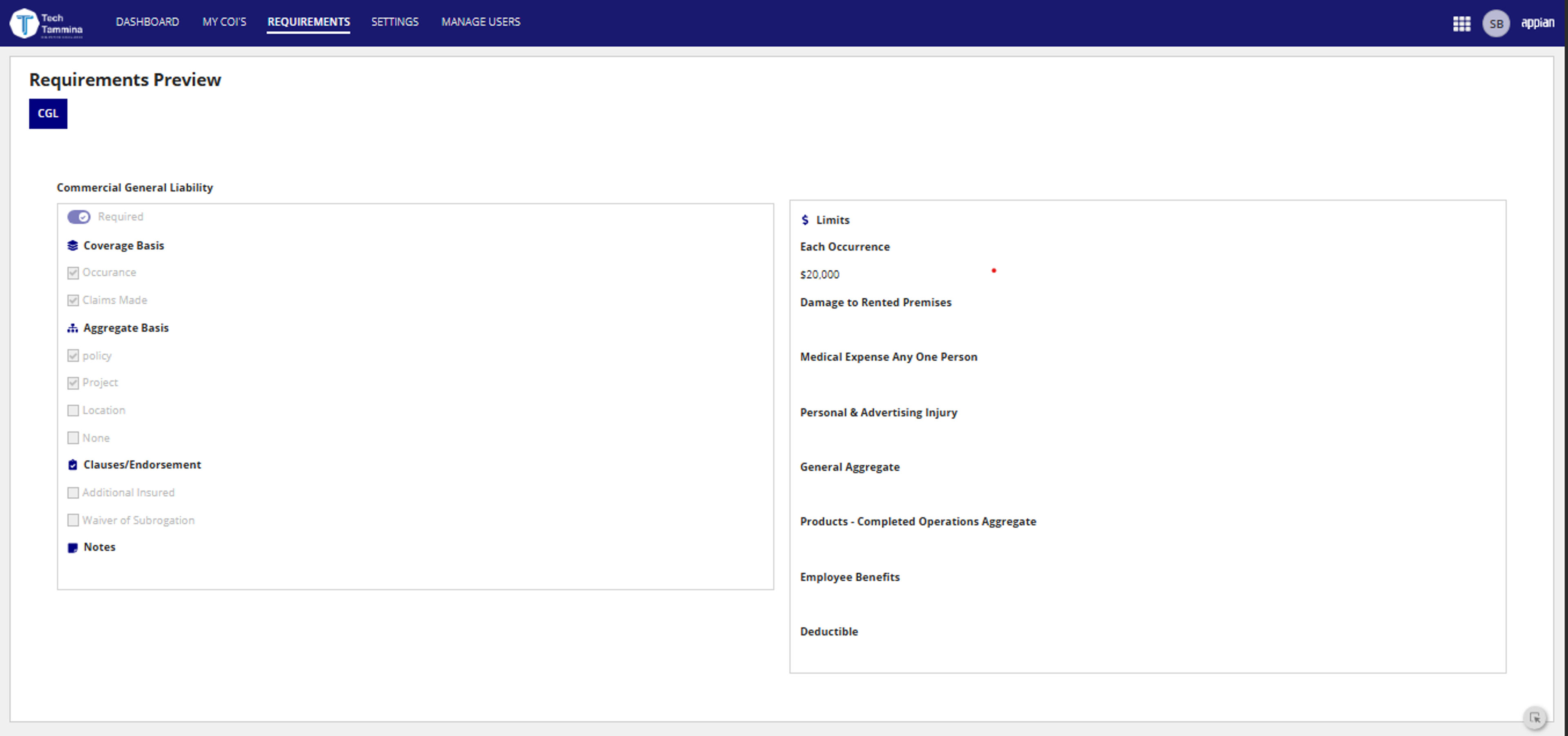1568x736 pixels.
Task: Click the Clauses/Endorsement clipboard icon
Action: [72, 465]
